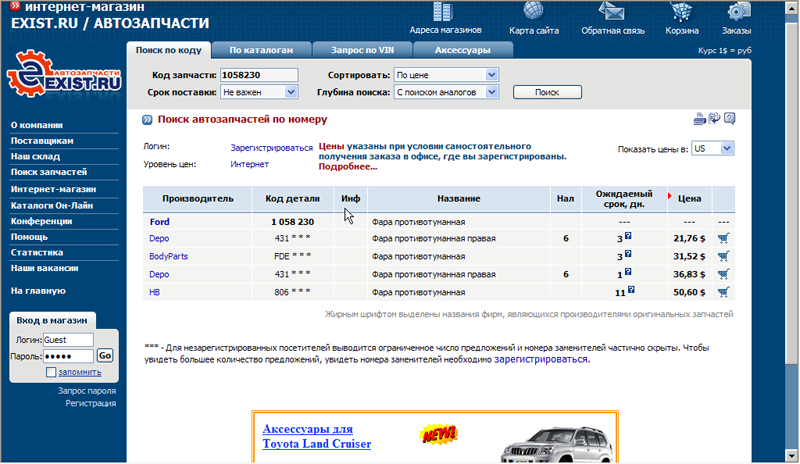Screen dimensions: 800x464
Task: Switch to the Запрос по VIN tab
Action: pyautogui.click(x=362, y=50)
